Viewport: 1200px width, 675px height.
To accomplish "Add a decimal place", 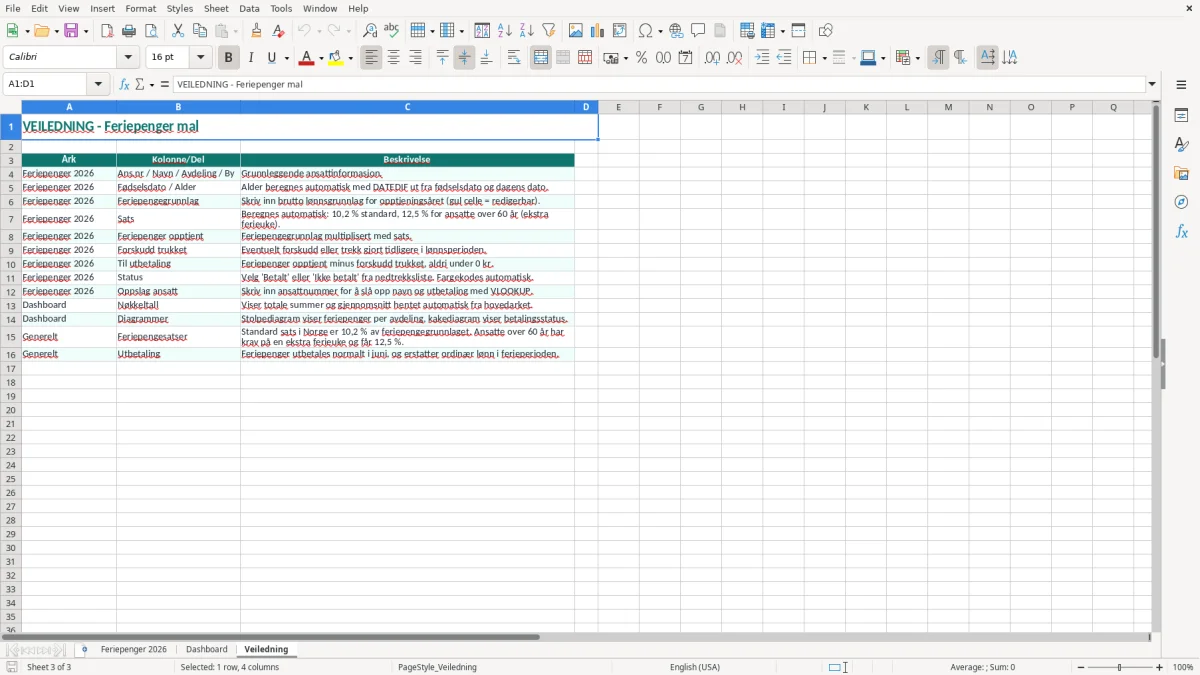I will [x=712, y=58].
